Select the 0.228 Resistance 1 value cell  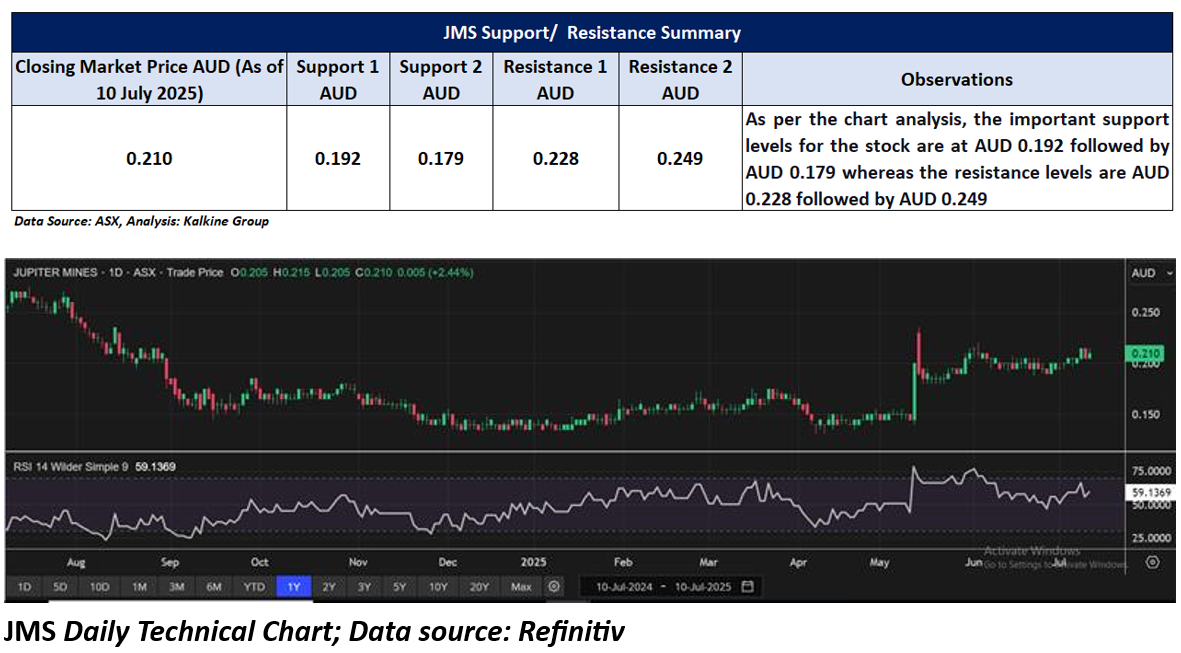pyautogui.click(x=556, y=158)
